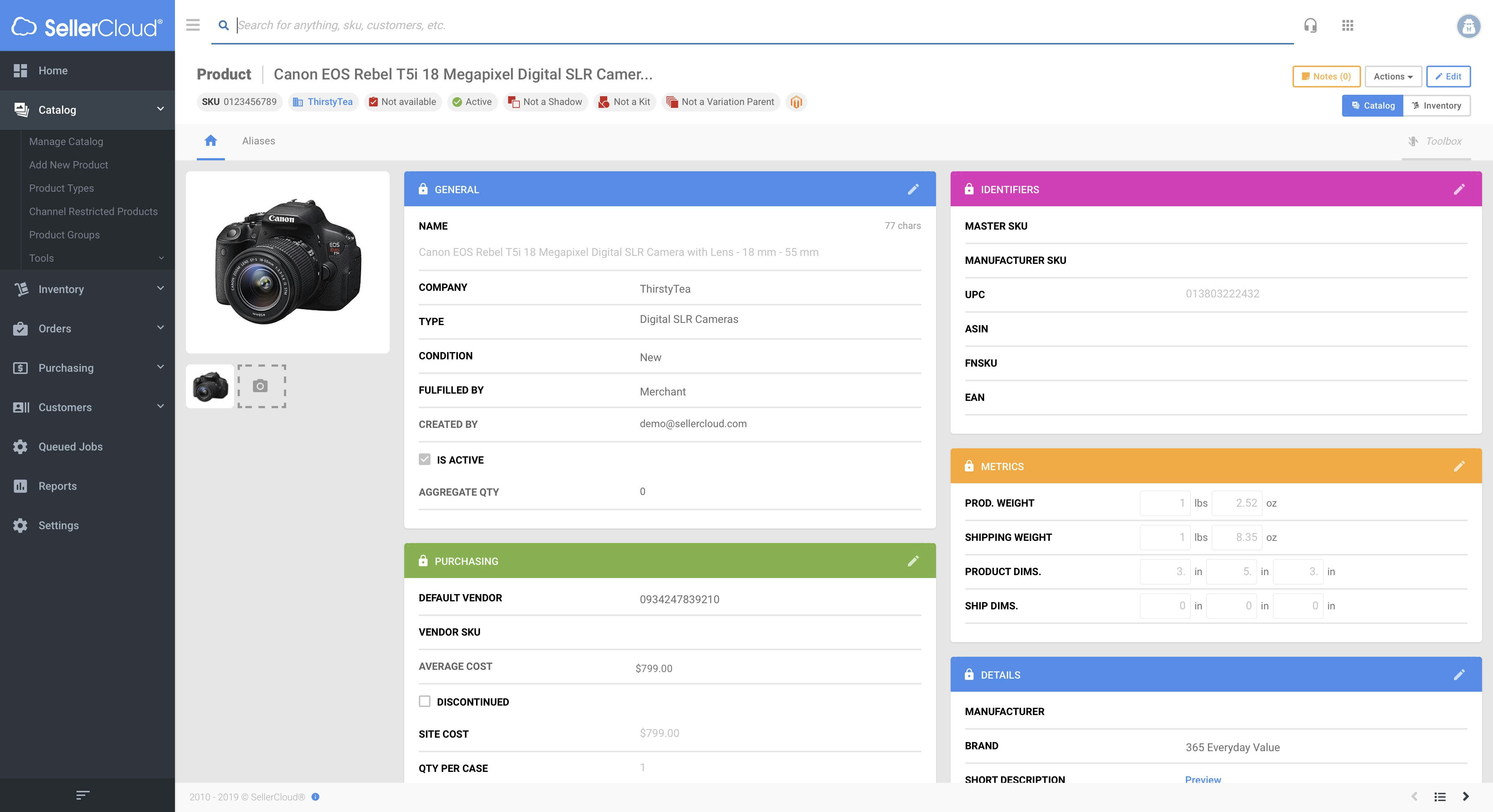Open the headset support icon
The width and height of the screenshot is (1493, 812).
click(1310, 26)
